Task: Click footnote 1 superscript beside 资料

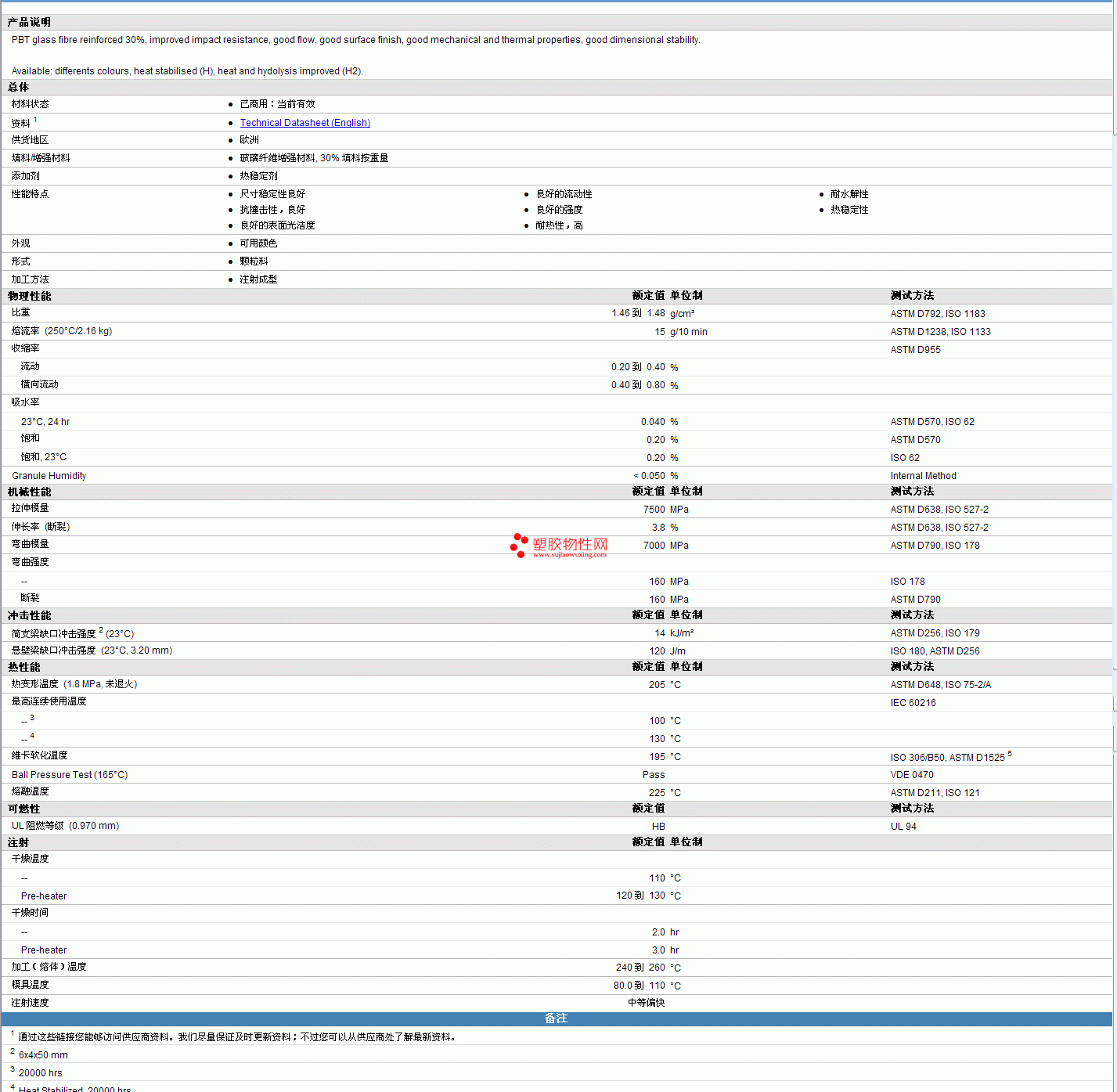Action: point(35,120)
